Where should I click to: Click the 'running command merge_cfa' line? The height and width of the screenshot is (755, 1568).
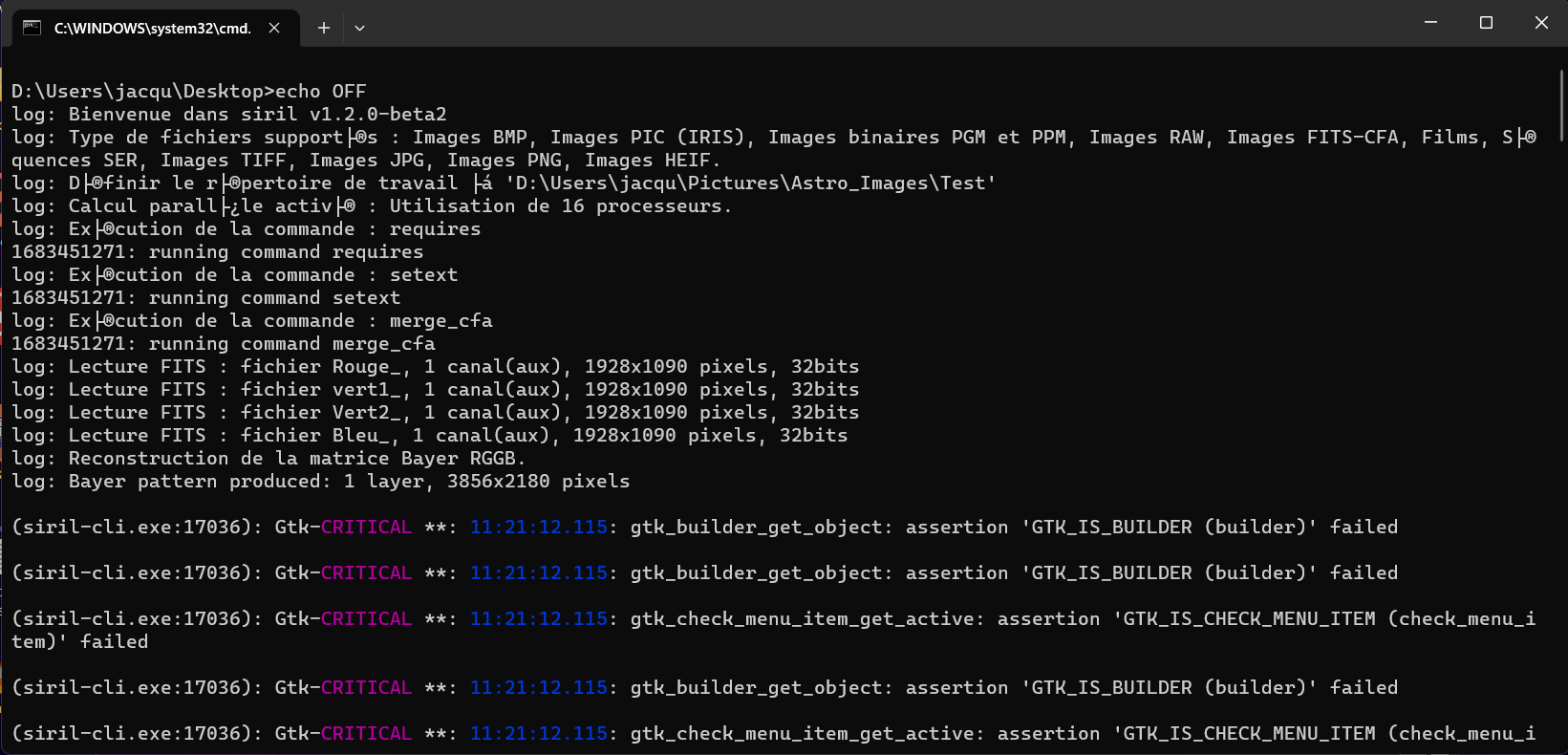290,344
